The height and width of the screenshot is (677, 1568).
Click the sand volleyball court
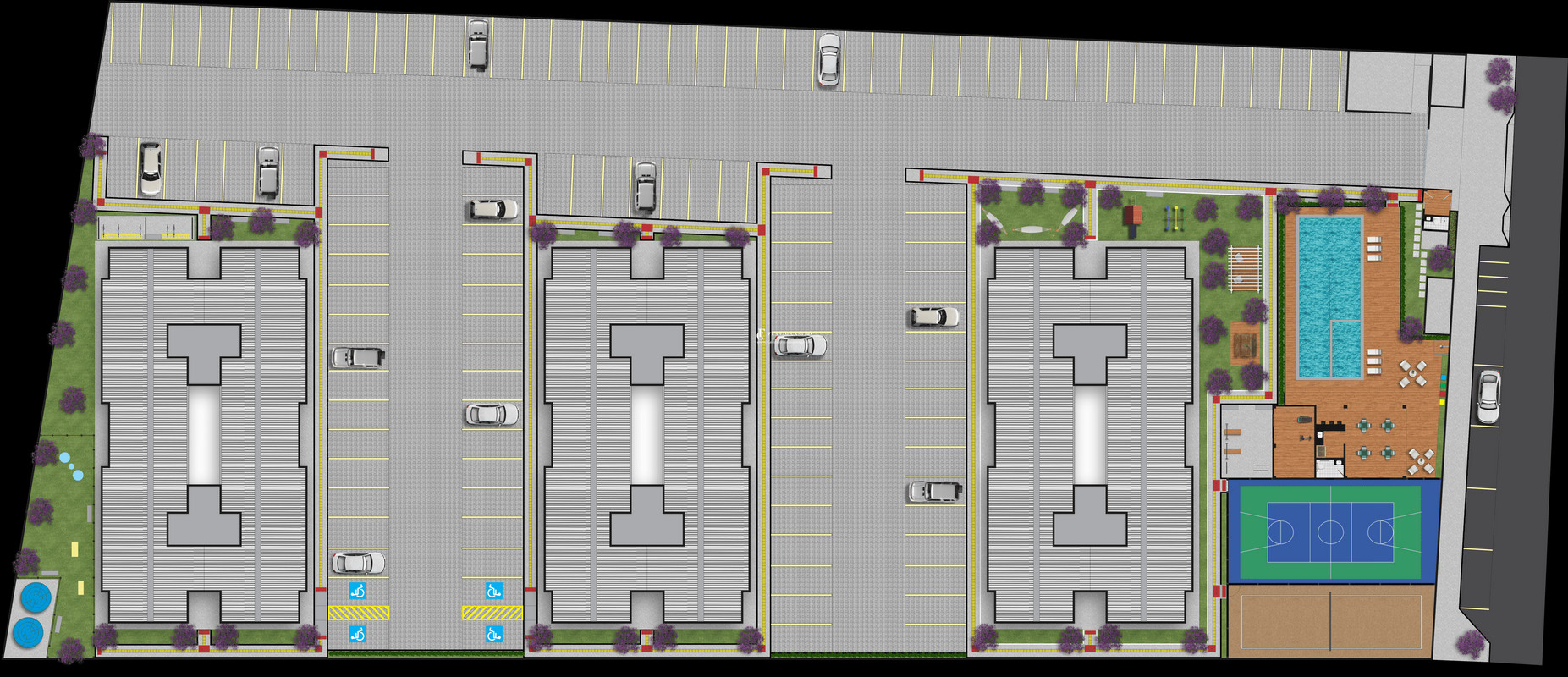tap(1330, 621)
